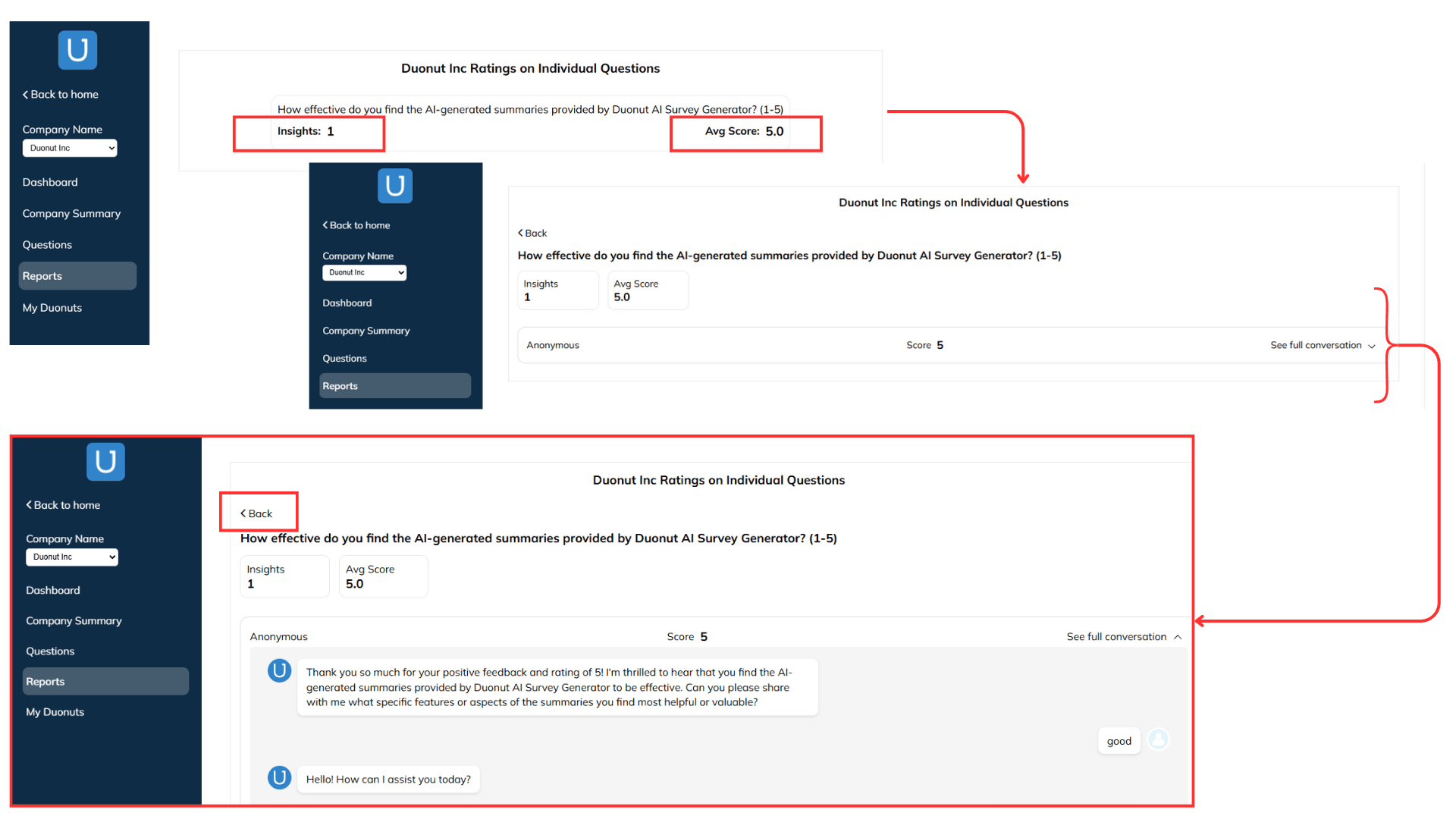Screen dimensions: 1456x819
Task: Open Questions in the middle sidebar
Action: [344, 358]
